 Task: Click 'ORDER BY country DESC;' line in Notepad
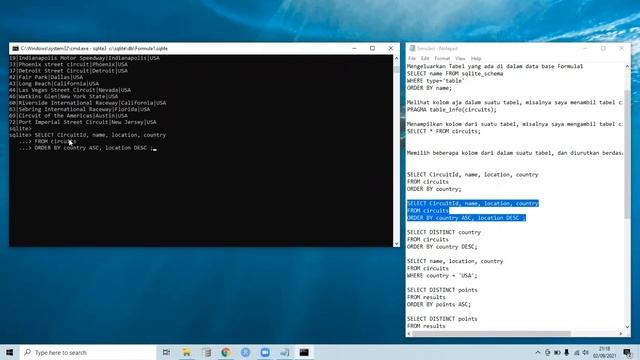point(442,247)
